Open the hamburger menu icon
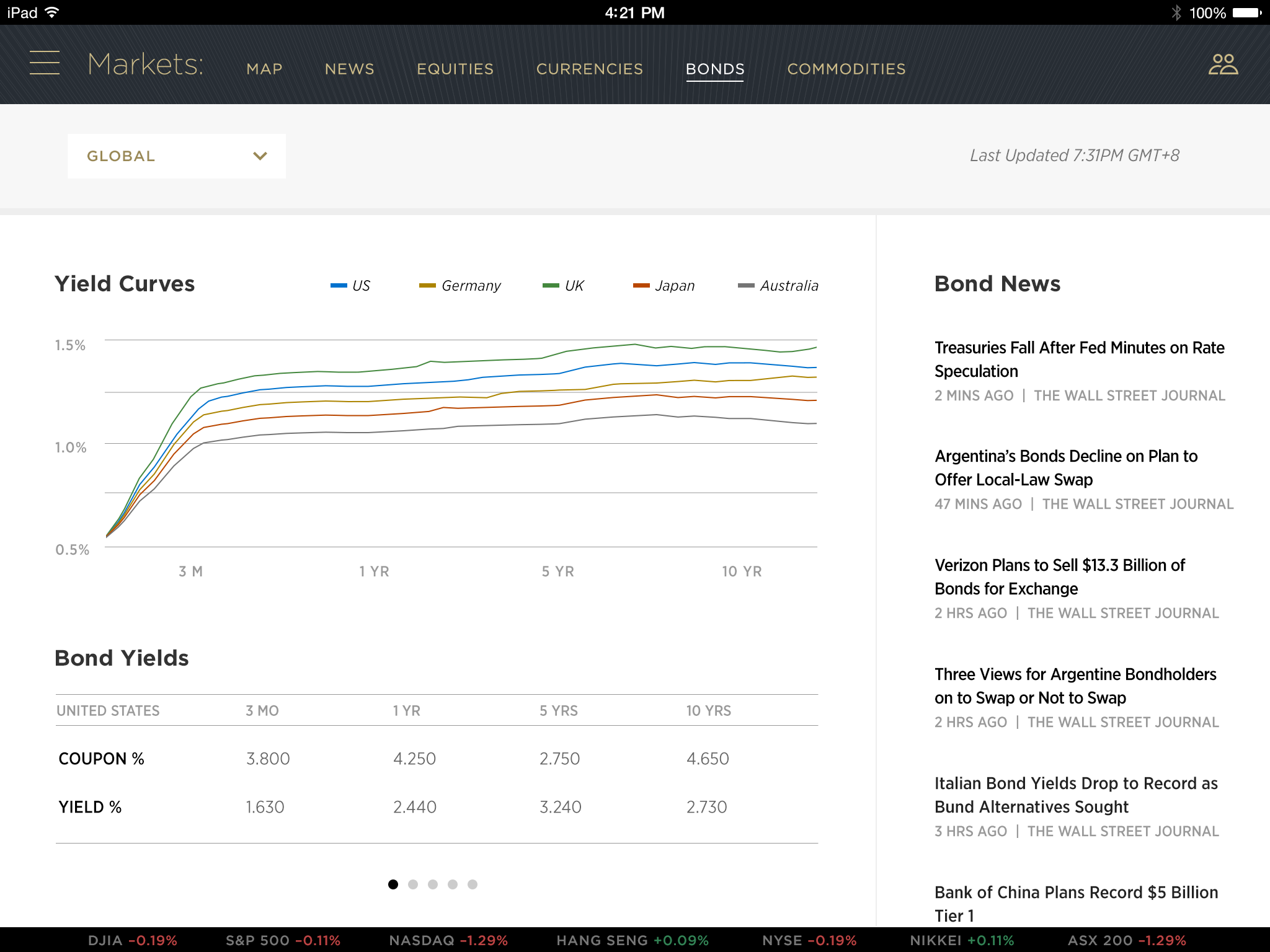This screenshot has height=952, width=1270. pyautogui.click(x=45, y=63)
